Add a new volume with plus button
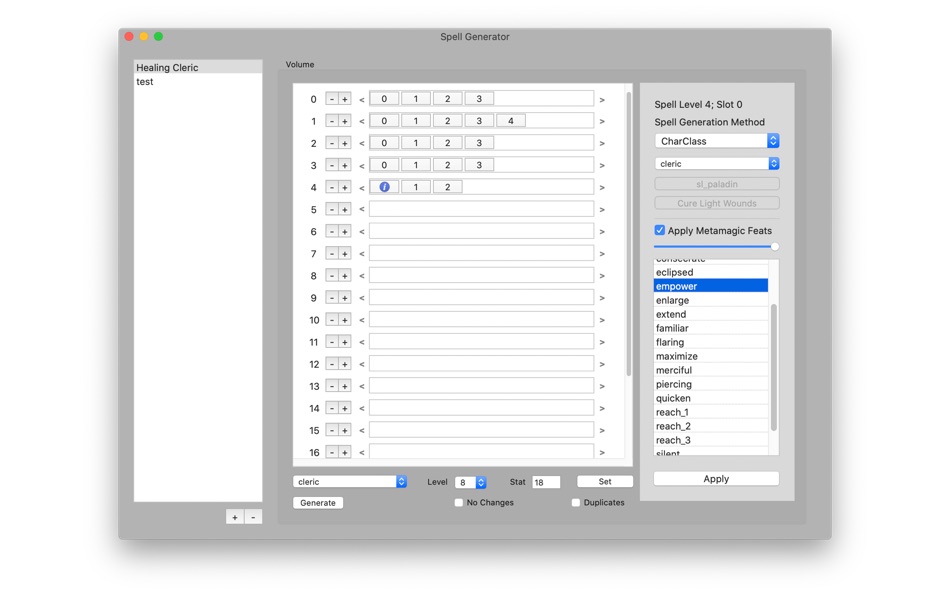The image size is (950, 594). coord(234,517)
